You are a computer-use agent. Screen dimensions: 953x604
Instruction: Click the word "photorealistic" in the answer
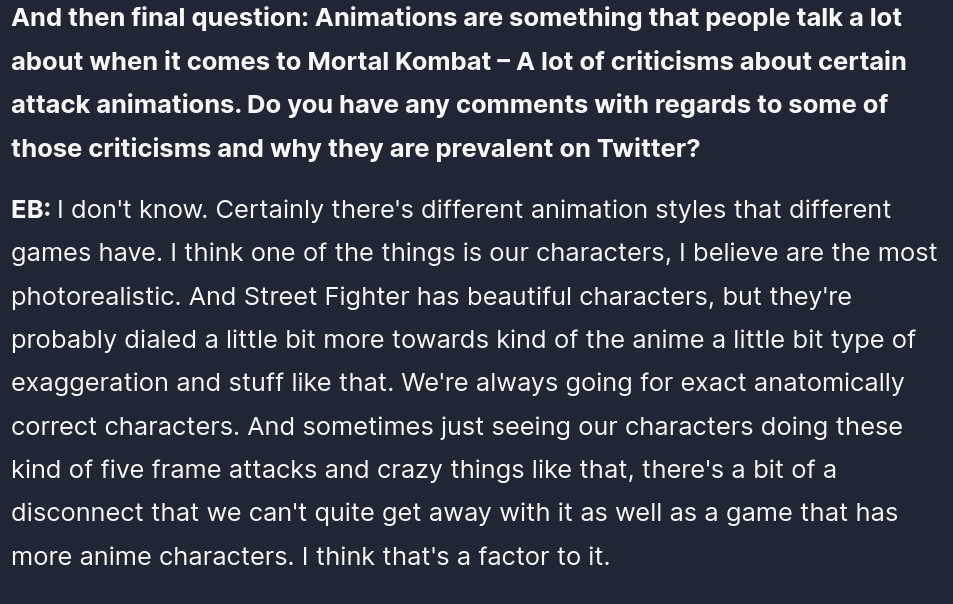[95, 297]
